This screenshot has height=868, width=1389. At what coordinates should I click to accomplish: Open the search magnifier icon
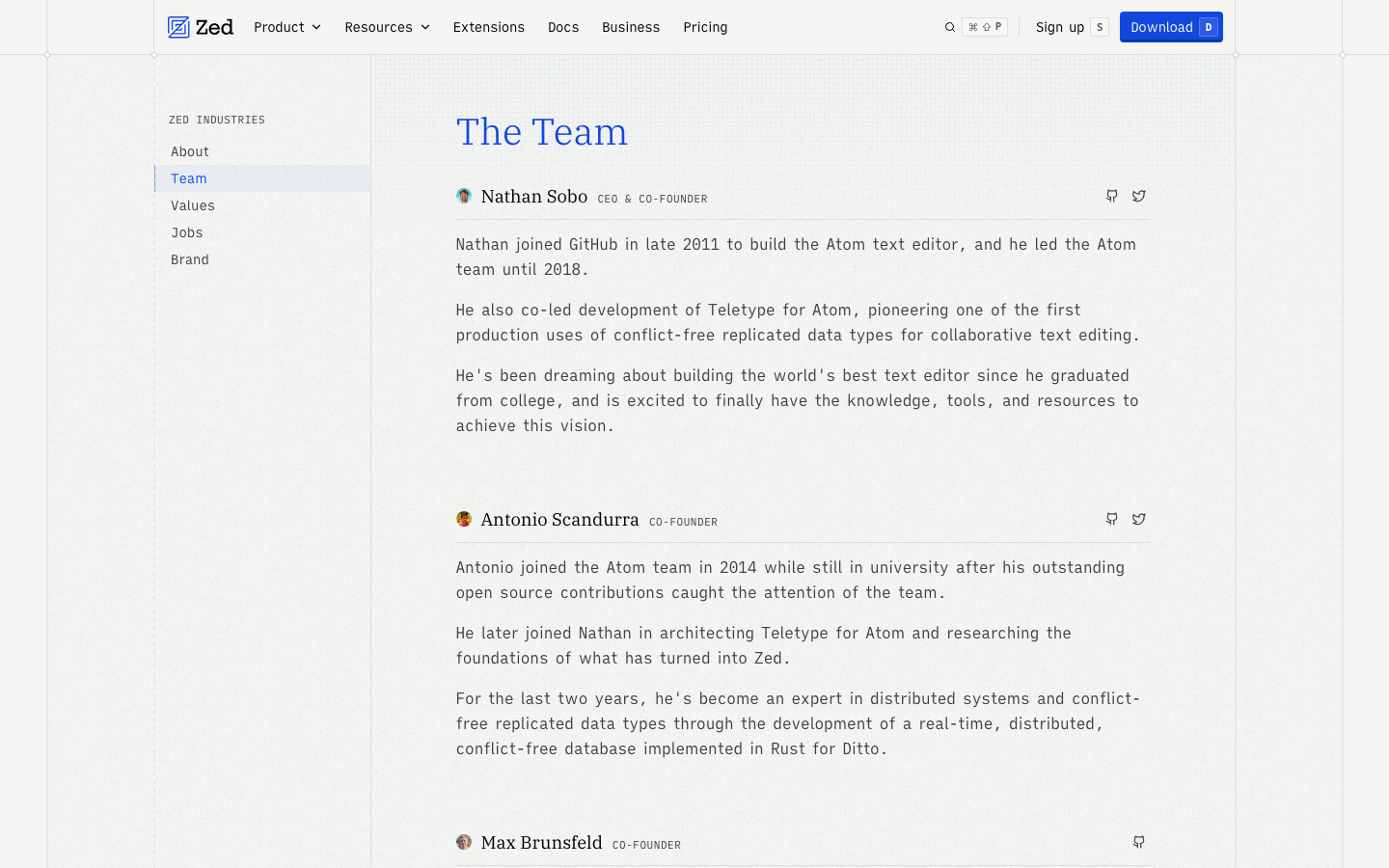click(x=950, y=27)
